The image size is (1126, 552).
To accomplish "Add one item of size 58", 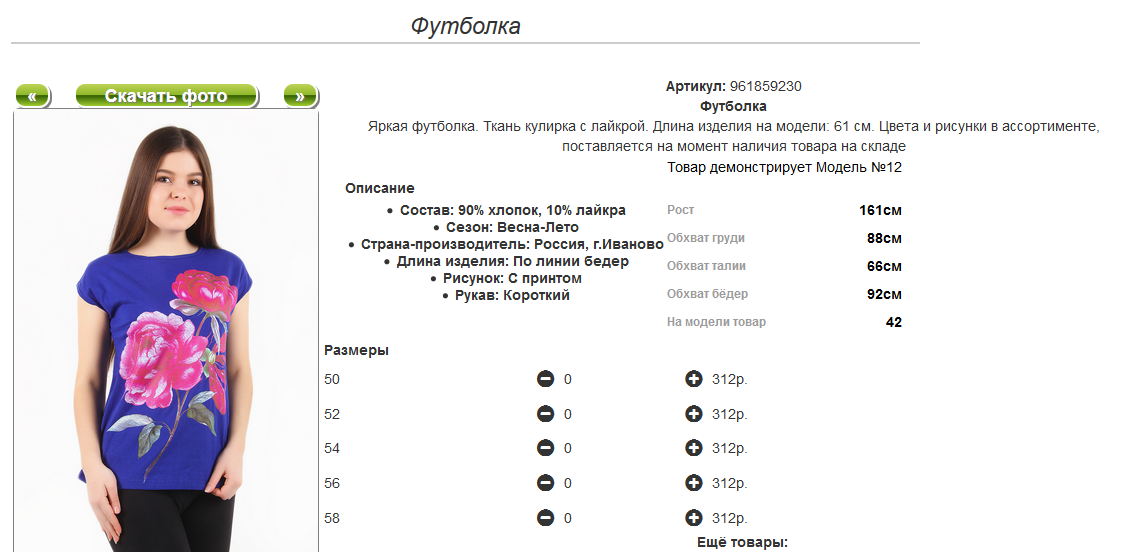I will [x=693, y=518].
